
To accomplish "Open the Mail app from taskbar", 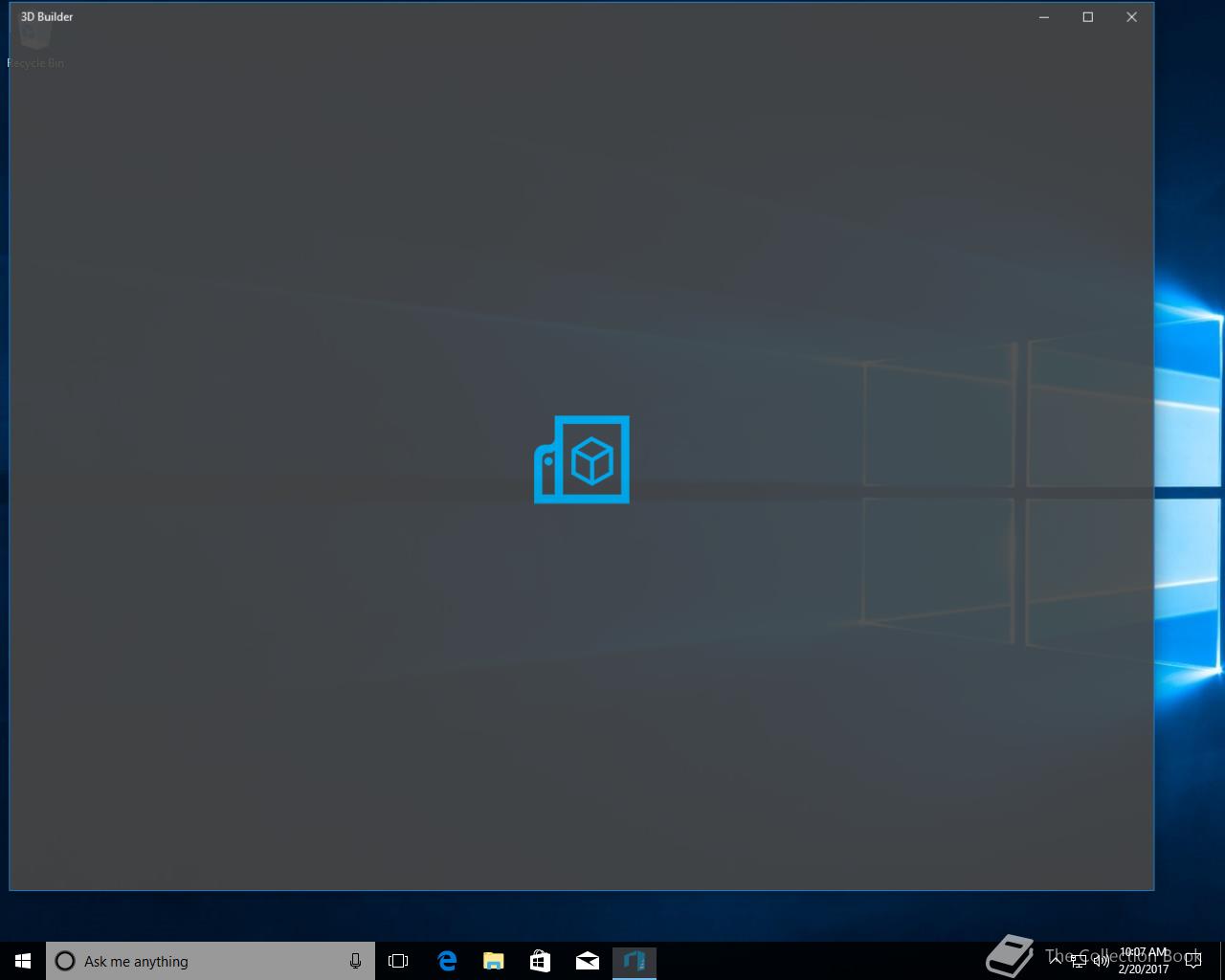I will (x=587, y=961).
